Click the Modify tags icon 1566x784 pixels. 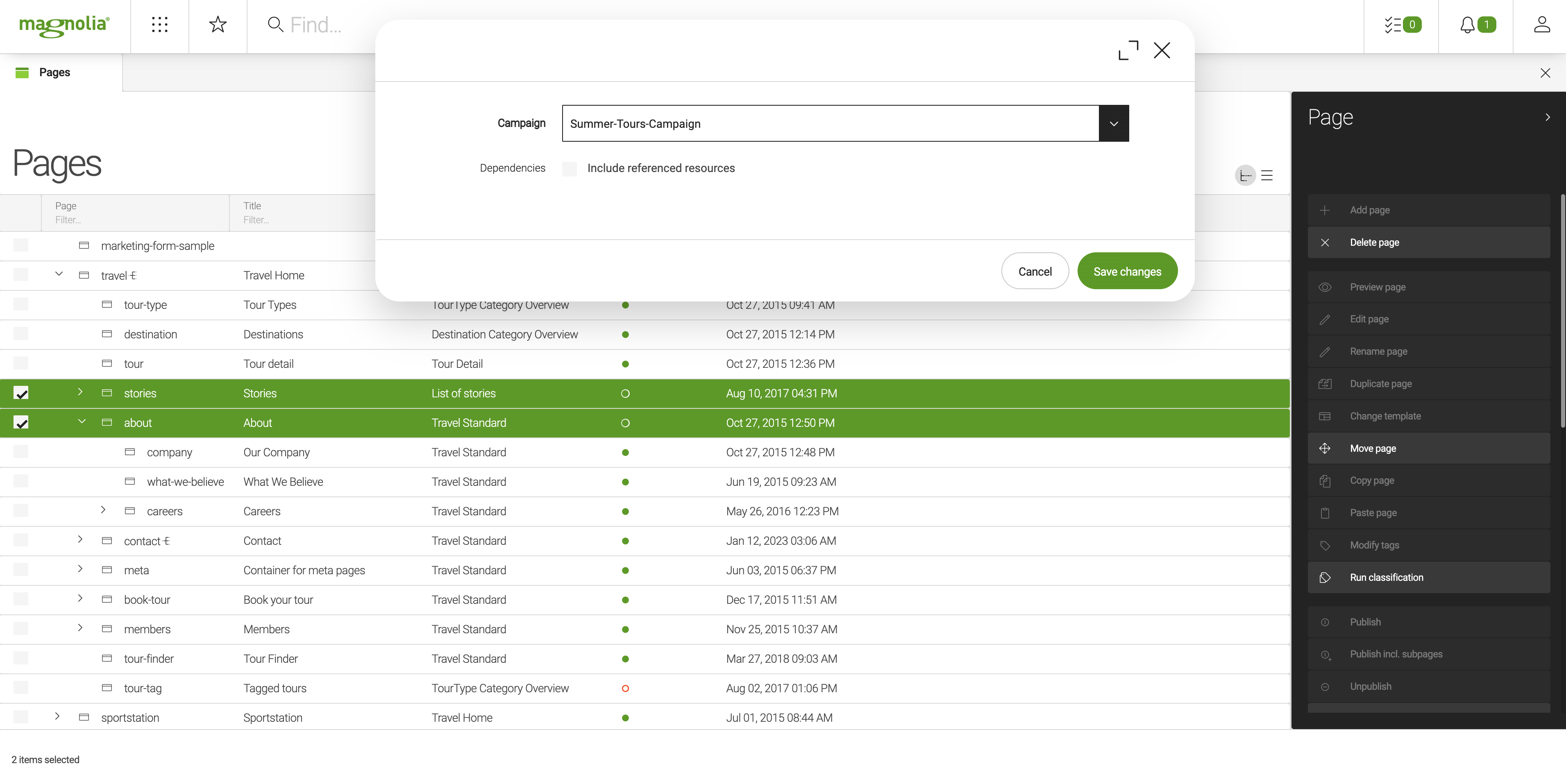(1325, 545)
